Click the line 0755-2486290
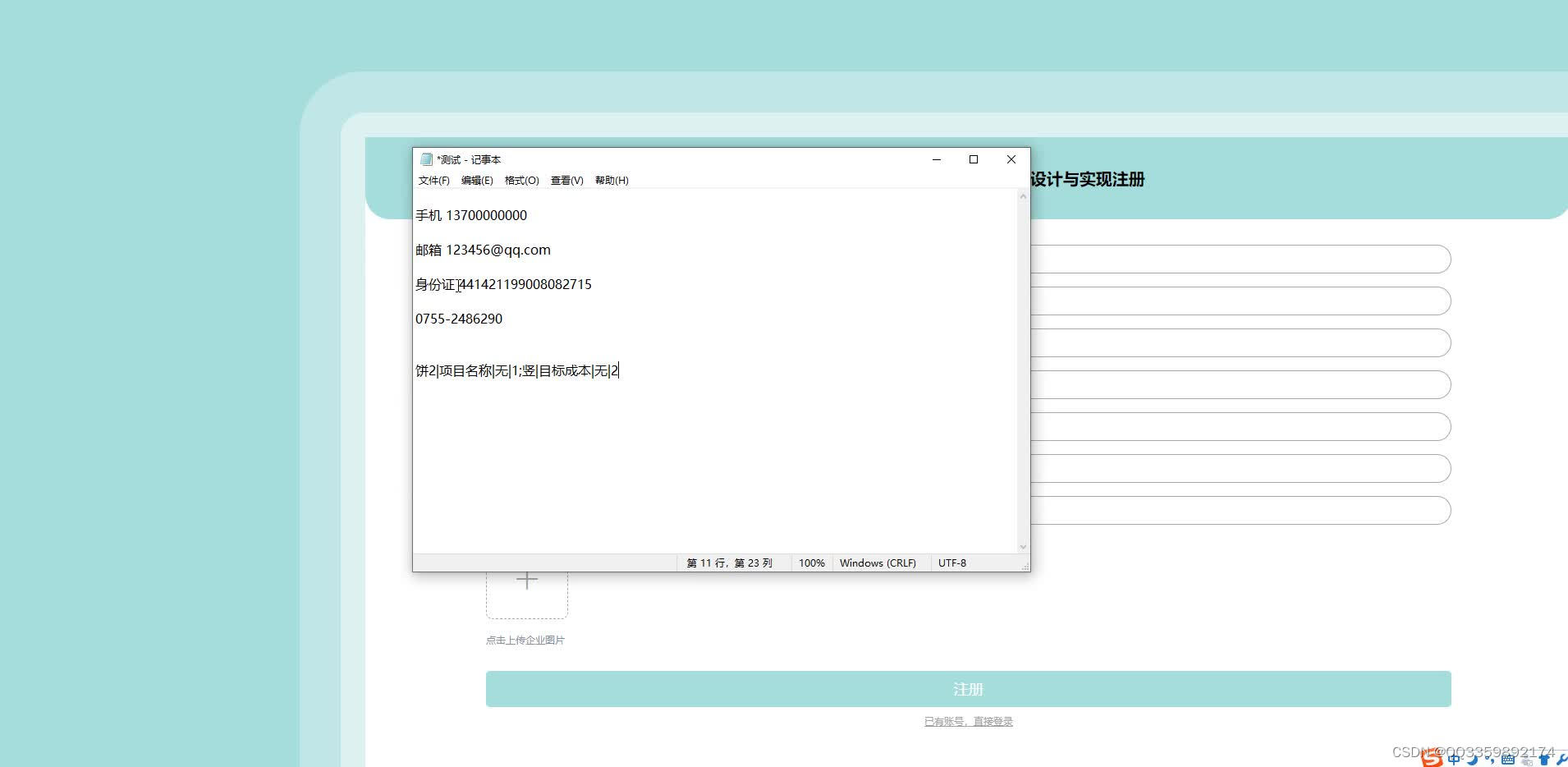Viewport: 1568px width, 767px height. click(459, 319)
